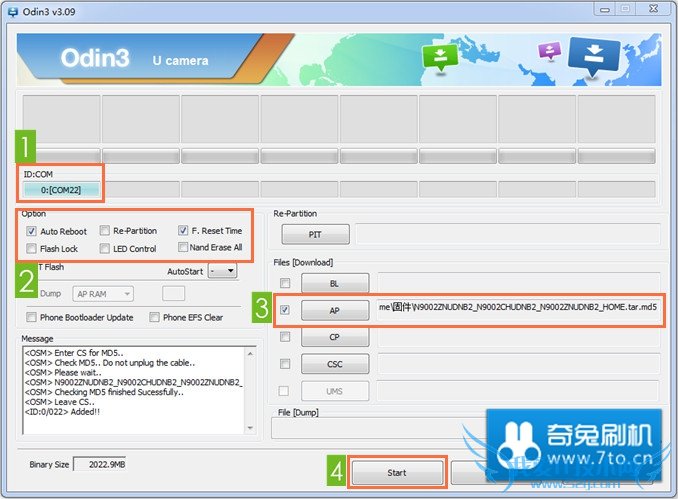The width and height of the screenshot is (678, 499).
Task: Click the File [Dump] path field
Action: (x=378, y=429)
